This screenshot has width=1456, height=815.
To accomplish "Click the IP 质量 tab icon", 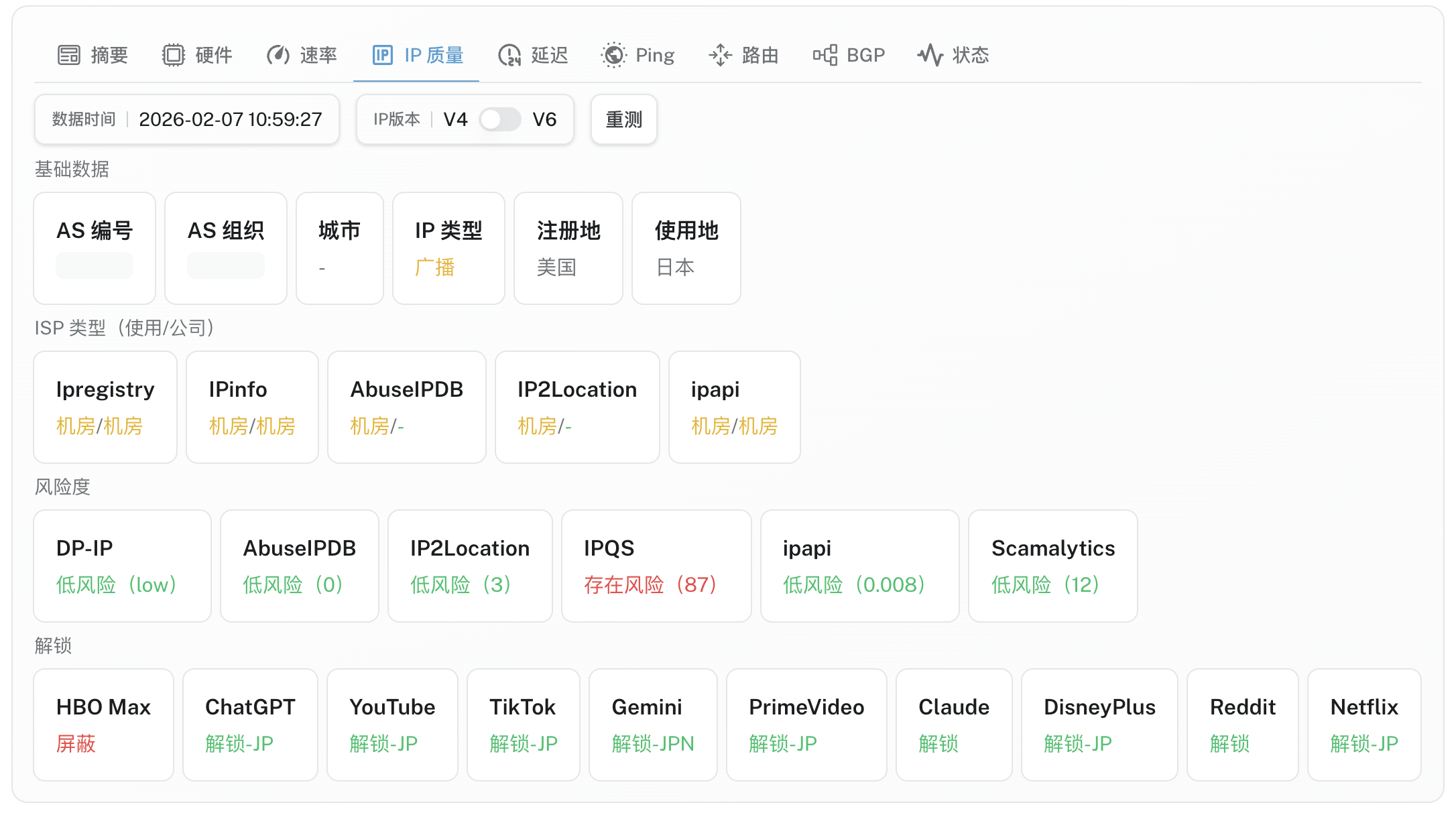I will tap(382, 55).
